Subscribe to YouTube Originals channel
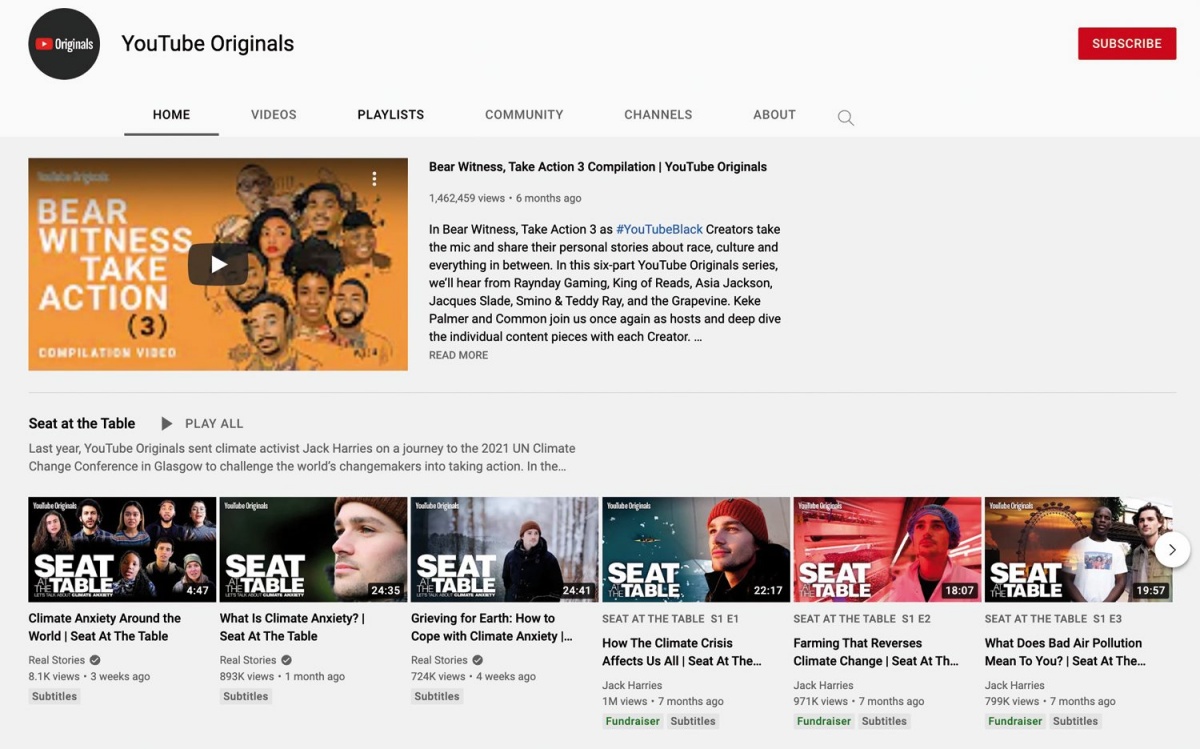The image size is (1200, 749). tap(1127, 44)
